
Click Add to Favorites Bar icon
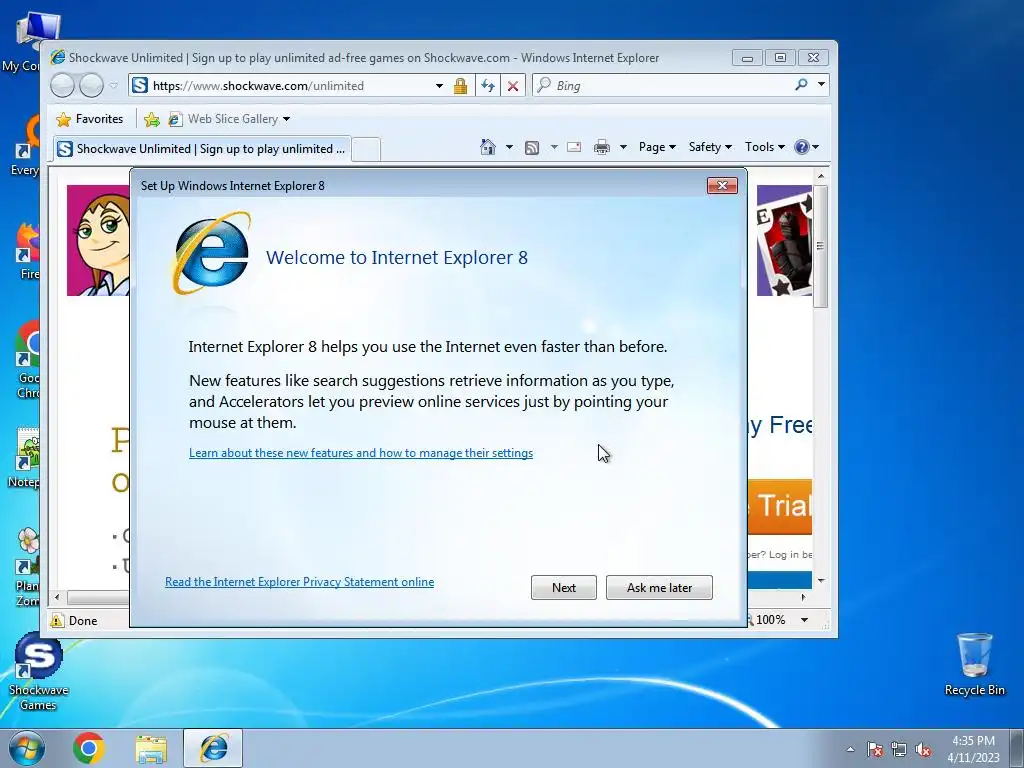point(152,119)
